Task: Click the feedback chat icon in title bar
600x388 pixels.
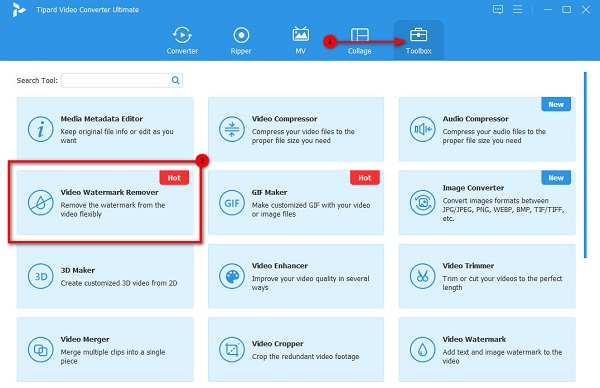Action: click(x=498, y=9)
